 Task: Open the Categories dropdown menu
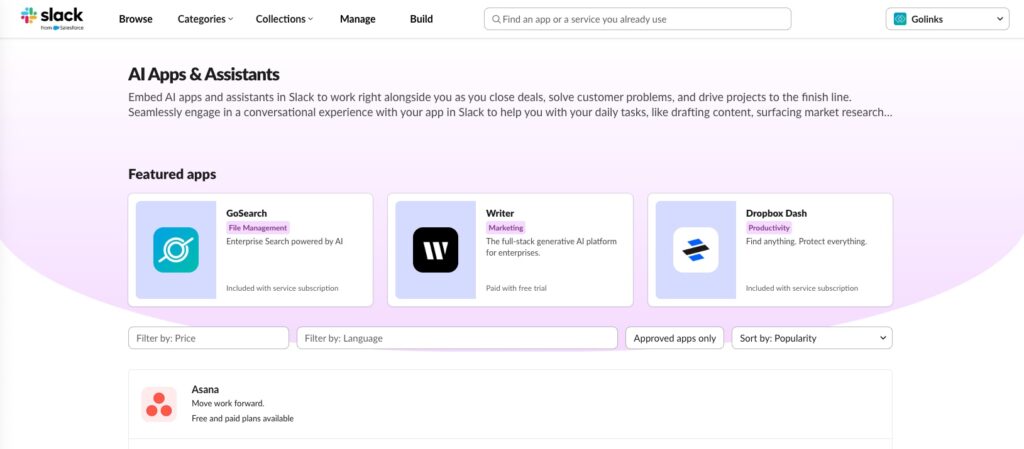(x=205, y=19)
